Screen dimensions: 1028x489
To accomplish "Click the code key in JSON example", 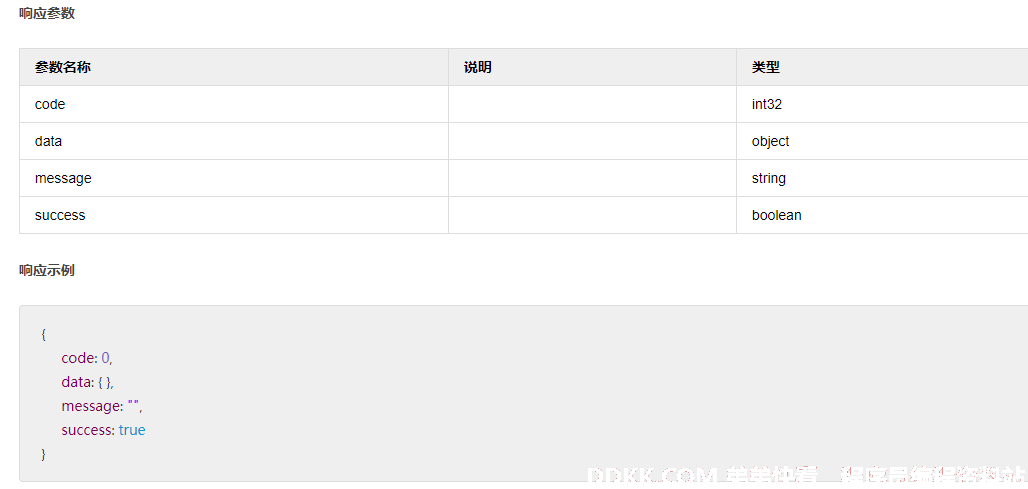I will click(78, 358).
